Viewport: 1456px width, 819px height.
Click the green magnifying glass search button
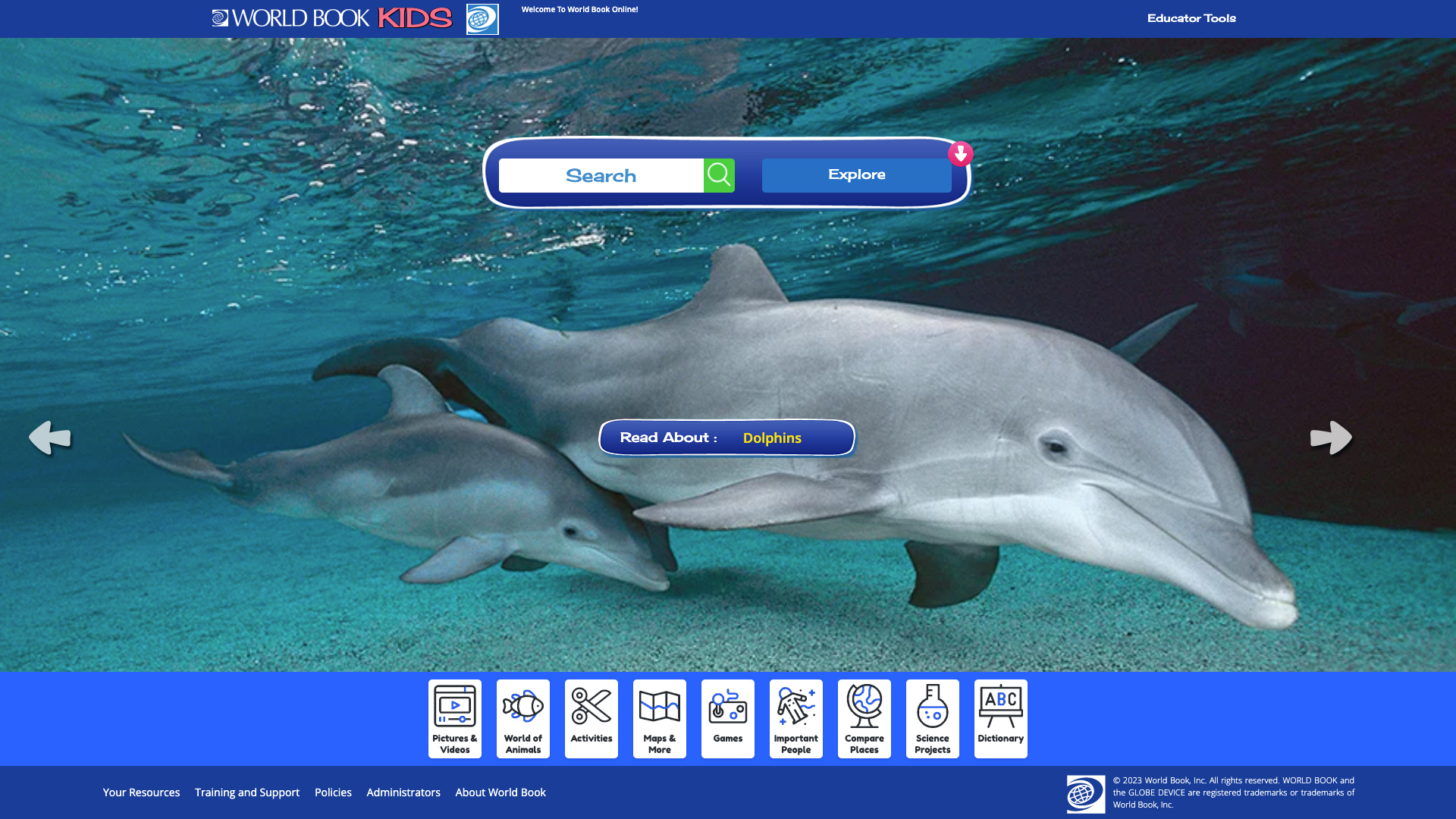pos(719,175)
